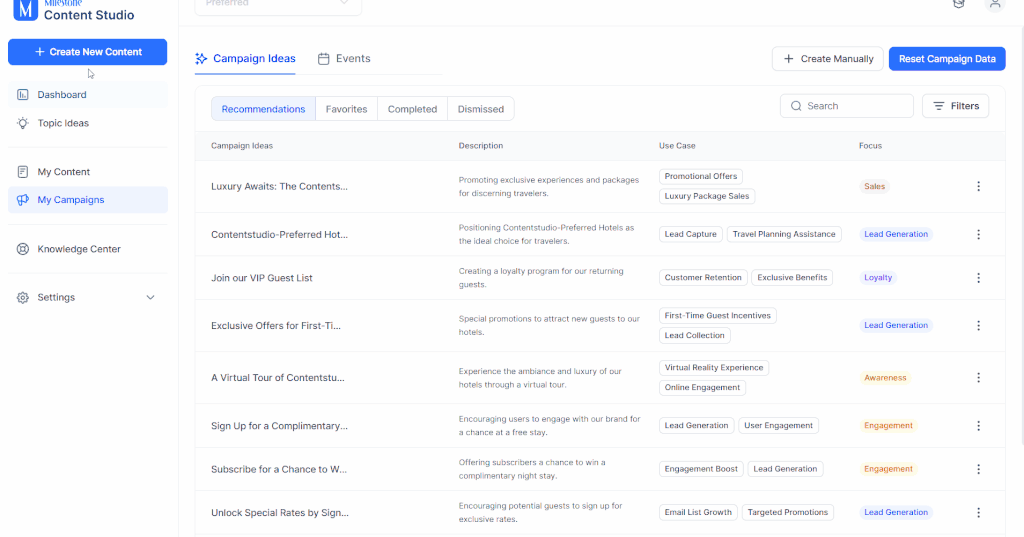
Task: Click the Travel Planning Assistance tag
Action: (784, 234)
